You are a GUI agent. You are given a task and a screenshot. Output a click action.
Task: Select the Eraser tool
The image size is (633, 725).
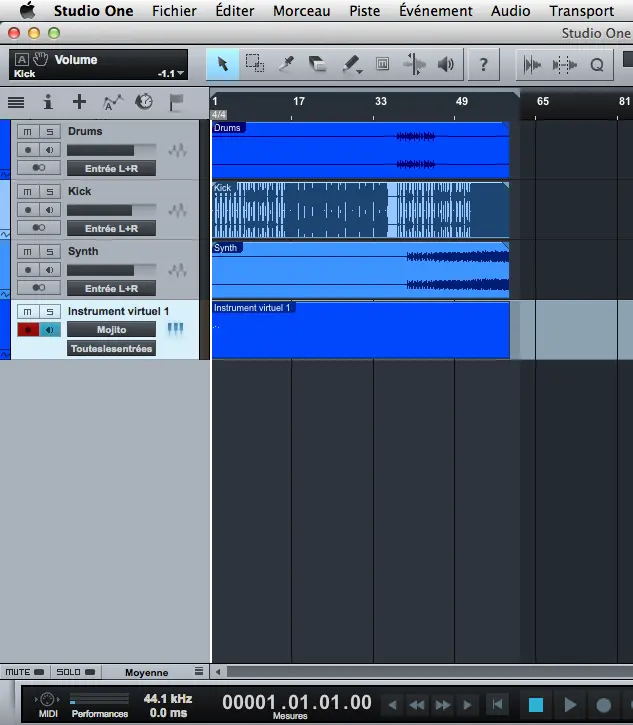point(318,64)
